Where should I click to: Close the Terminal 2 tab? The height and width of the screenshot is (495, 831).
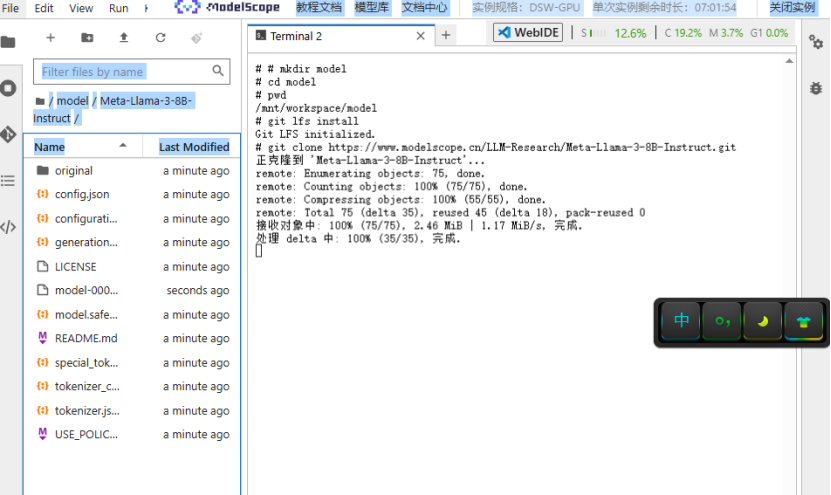pos(420,36)
